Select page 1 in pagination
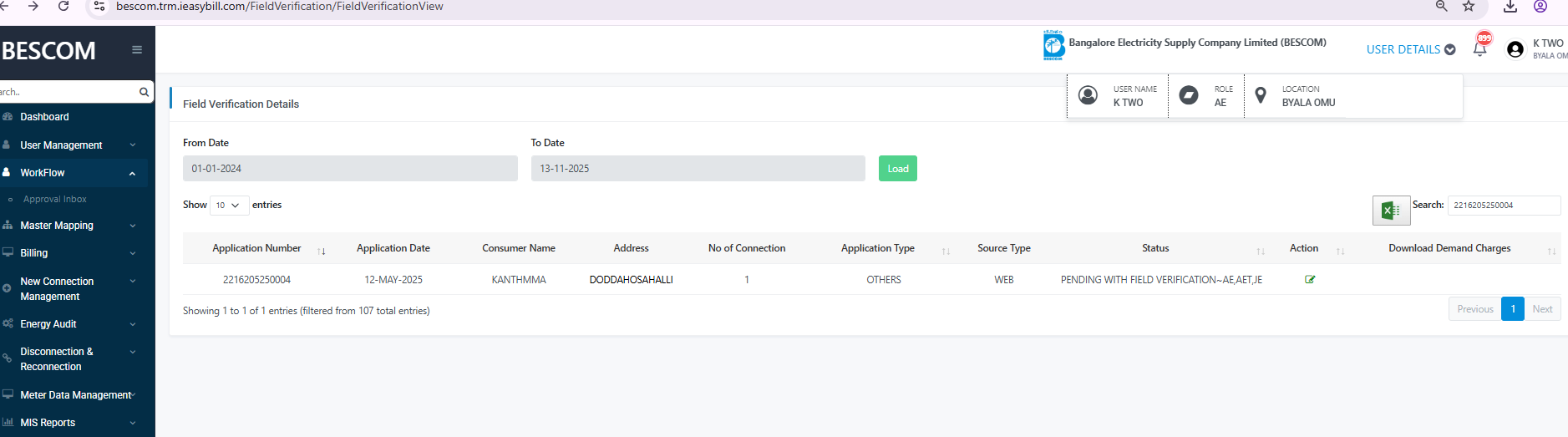 coord(1513,309)
